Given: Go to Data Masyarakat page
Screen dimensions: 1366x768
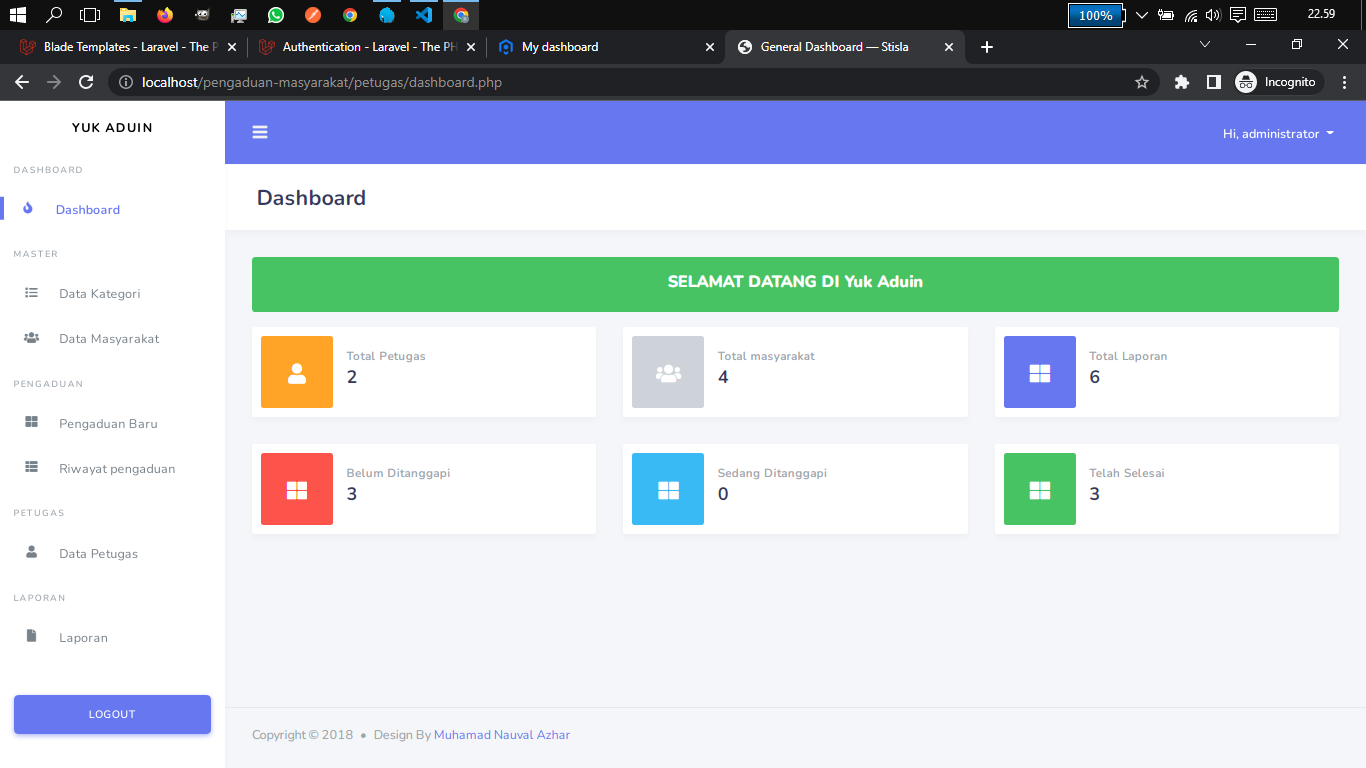Looking at the screenshot, I should point(109,339).
